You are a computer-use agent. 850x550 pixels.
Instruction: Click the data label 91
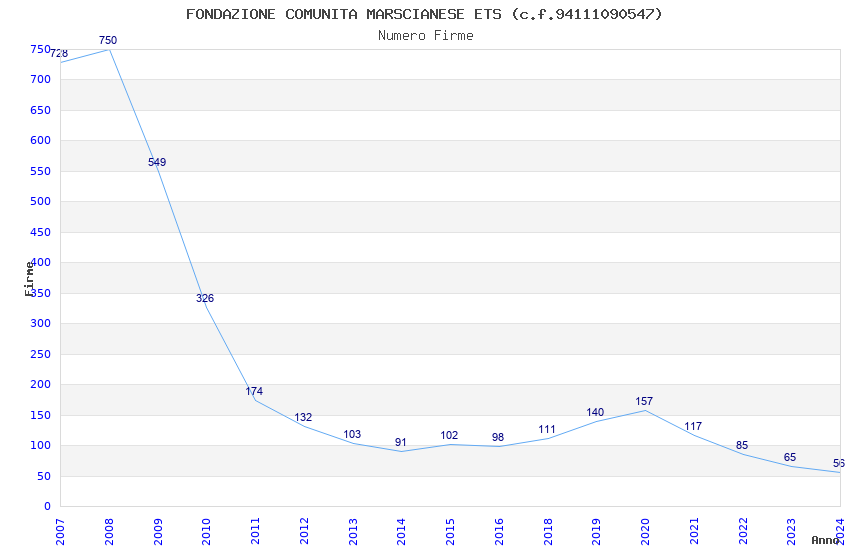[x=401, y=442]
